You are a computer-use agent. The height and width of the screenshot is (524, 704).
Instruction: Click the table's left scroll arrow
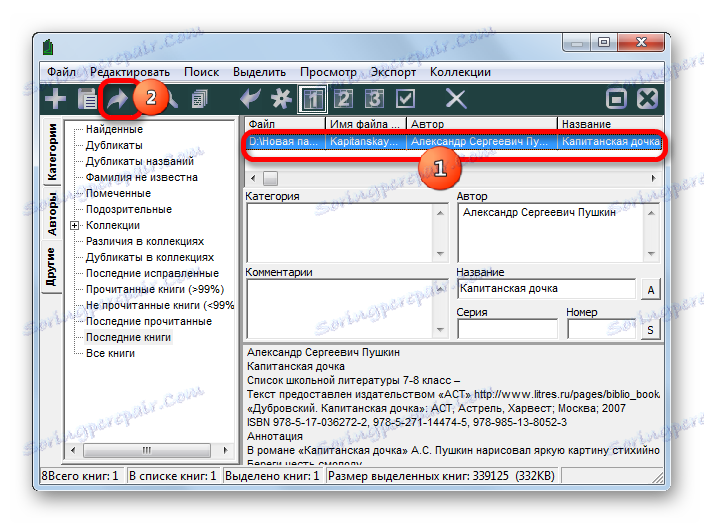pyautogui.click(x=253, y=178)
